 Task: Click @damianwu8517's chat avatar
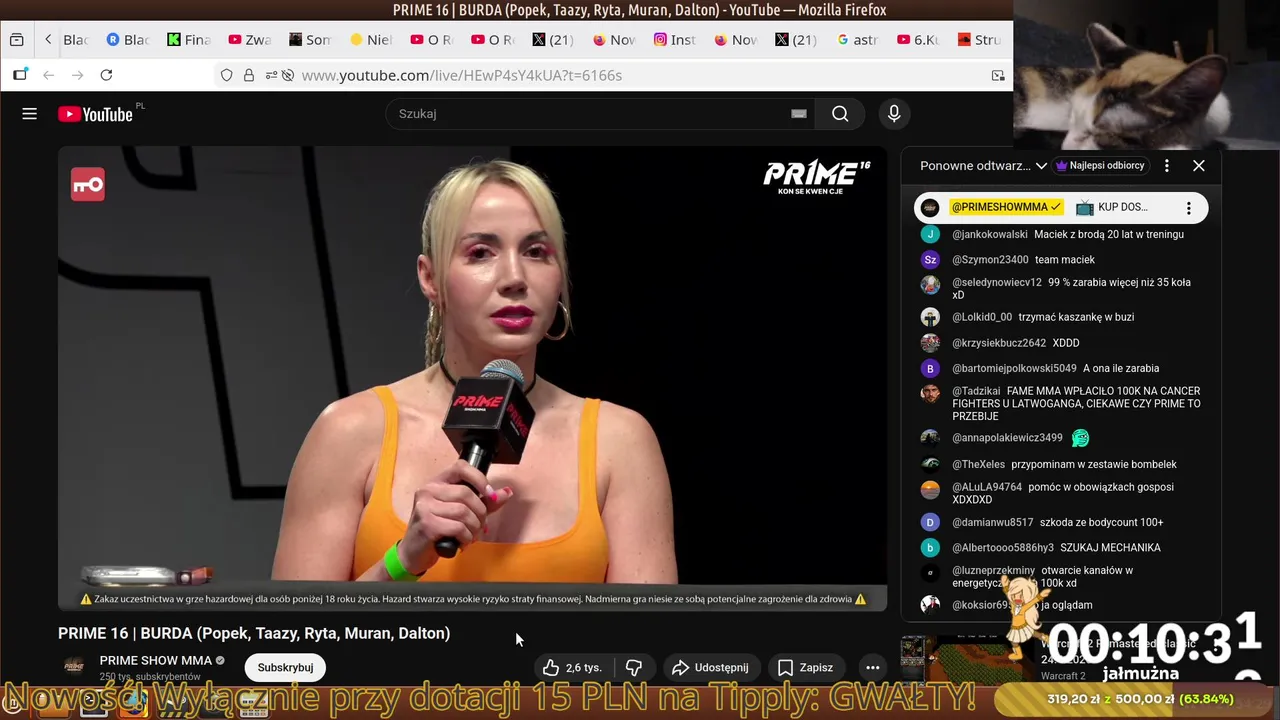(x=930, y=522)
